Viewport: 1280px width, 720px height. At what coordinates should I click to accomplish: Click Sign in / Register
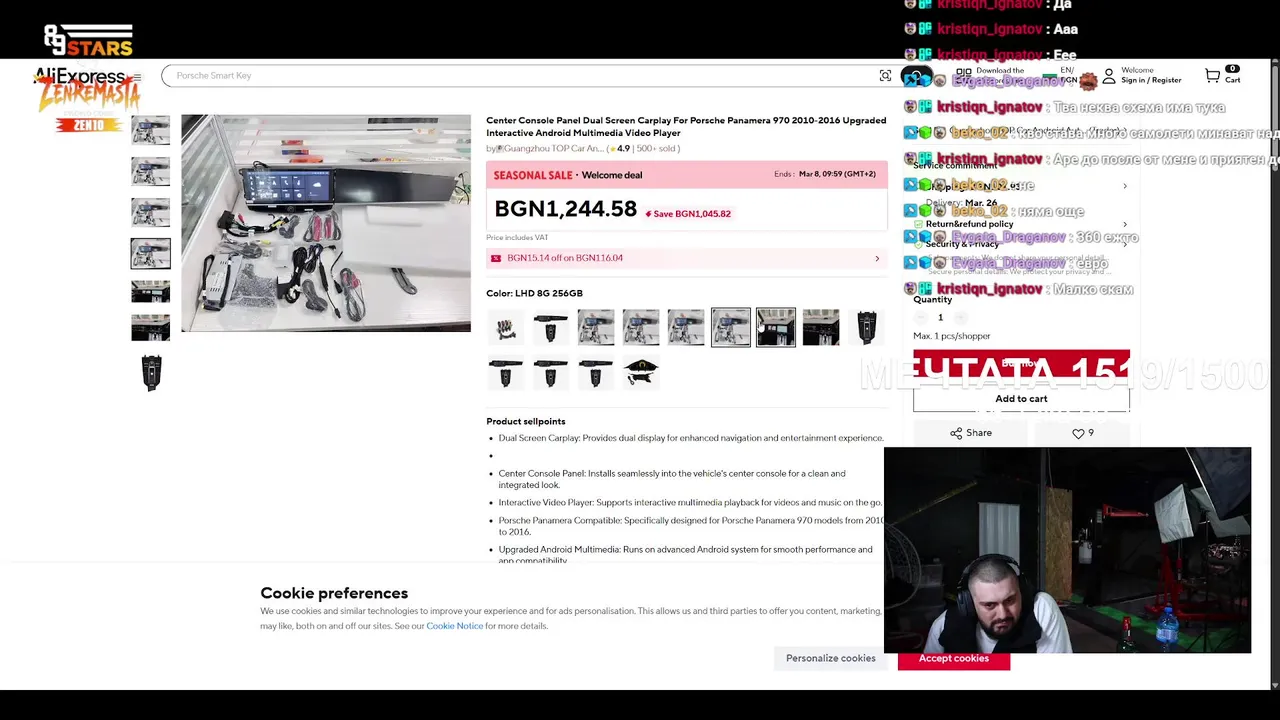tap(1151, 80)
